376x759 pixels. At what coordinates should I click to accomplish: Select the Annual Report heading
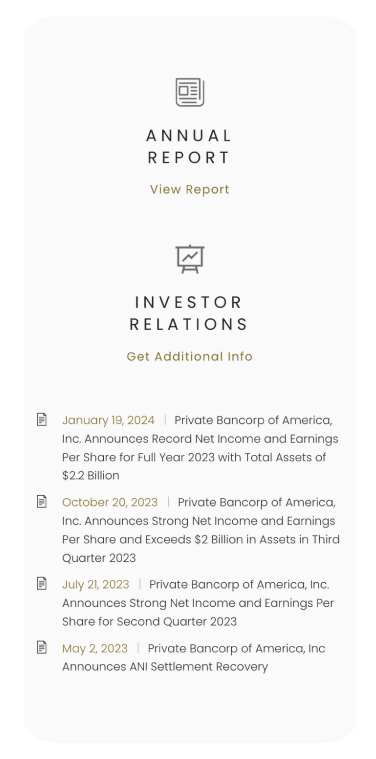tap(189, 146)
